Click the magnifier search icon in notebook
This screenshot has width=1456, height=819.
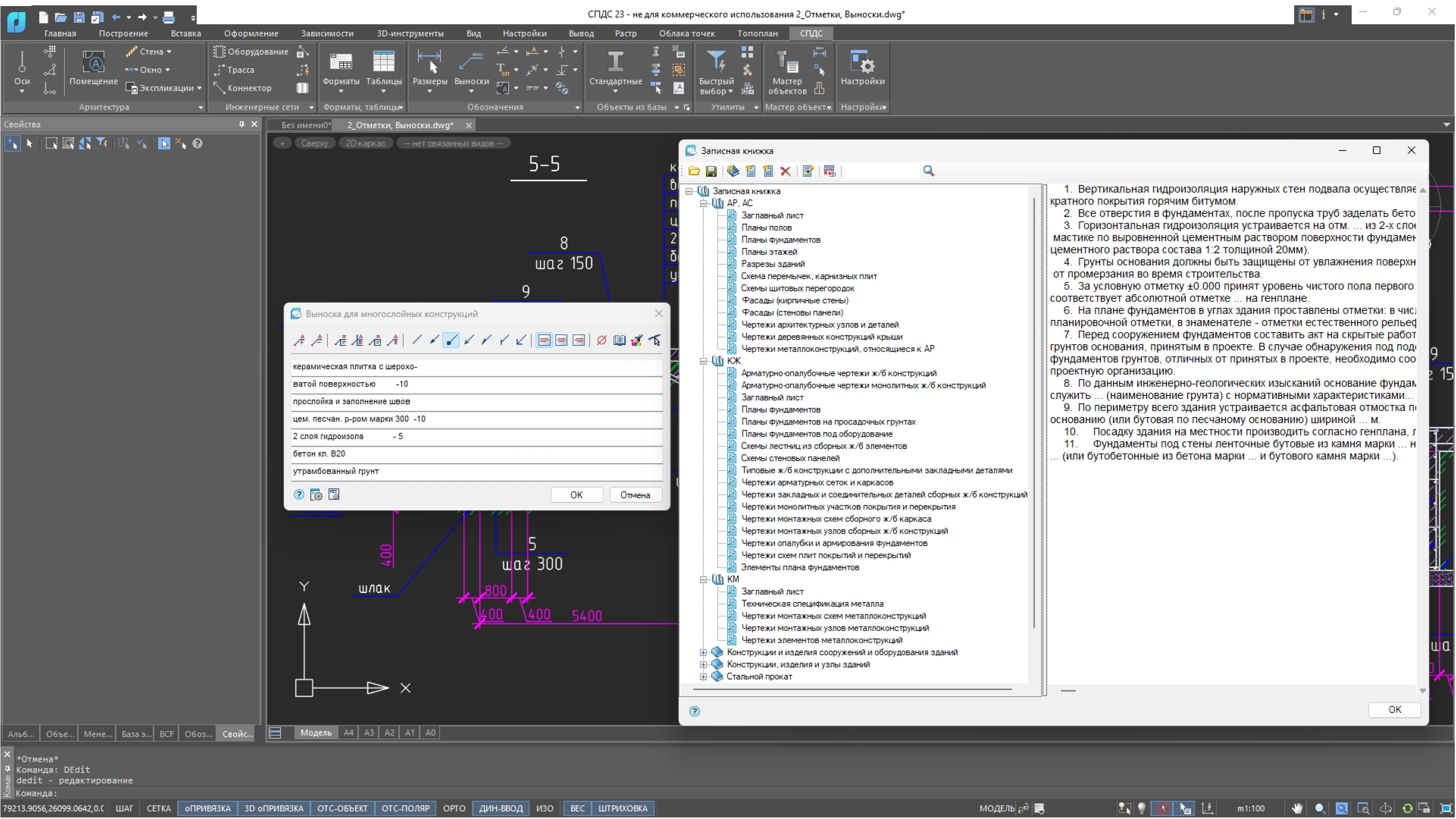928,171
